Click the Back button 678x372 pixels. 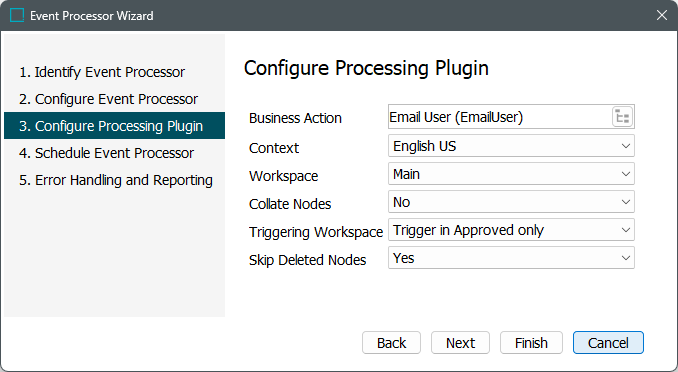click(391, 343)
